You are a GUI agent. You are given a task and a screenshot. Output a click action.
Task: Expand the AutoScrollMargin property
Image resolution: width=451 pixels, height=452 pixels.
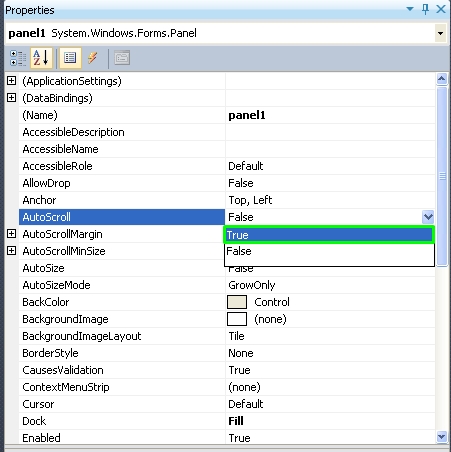(x=11, y=234)
